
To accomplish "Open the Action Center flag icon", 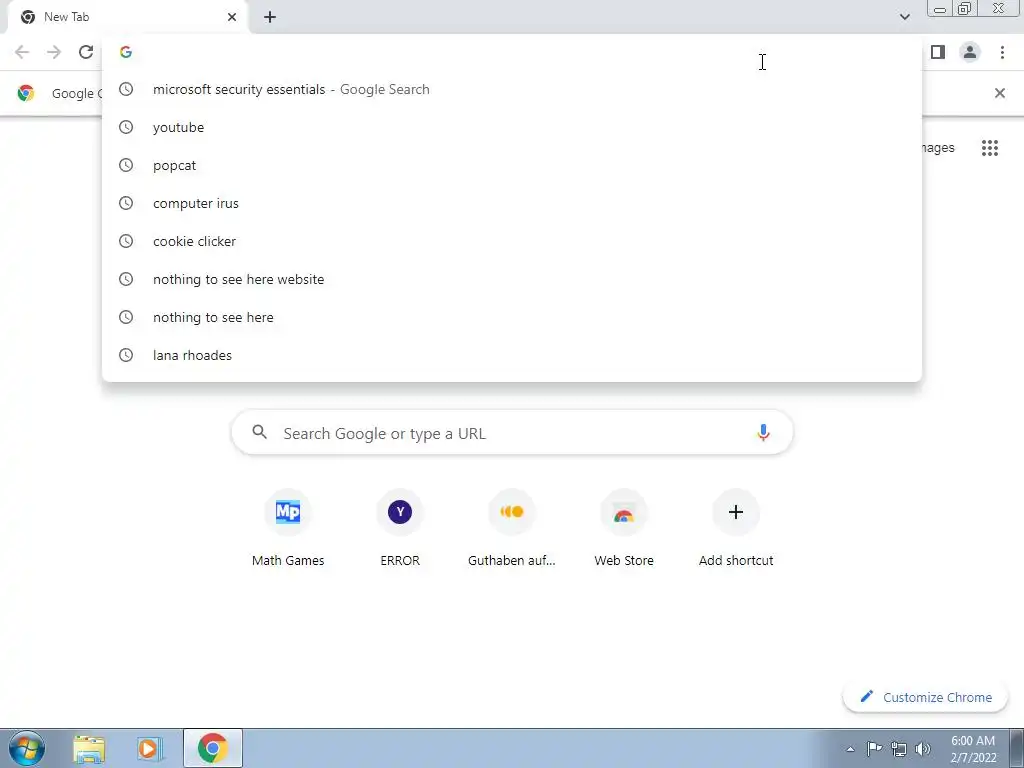I will [874, 748].
